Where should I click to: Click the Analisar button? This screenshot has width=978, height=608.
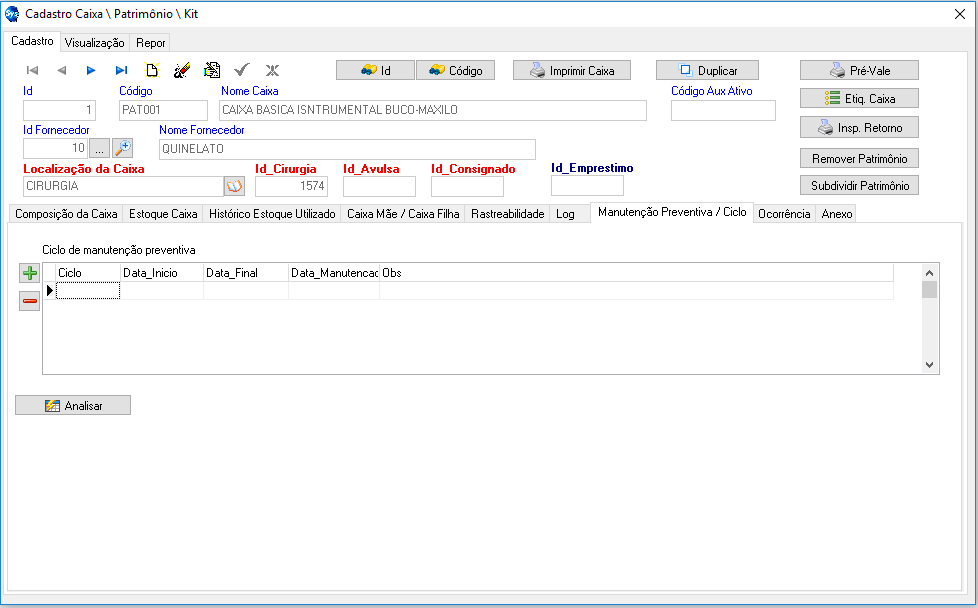point(73,405)
